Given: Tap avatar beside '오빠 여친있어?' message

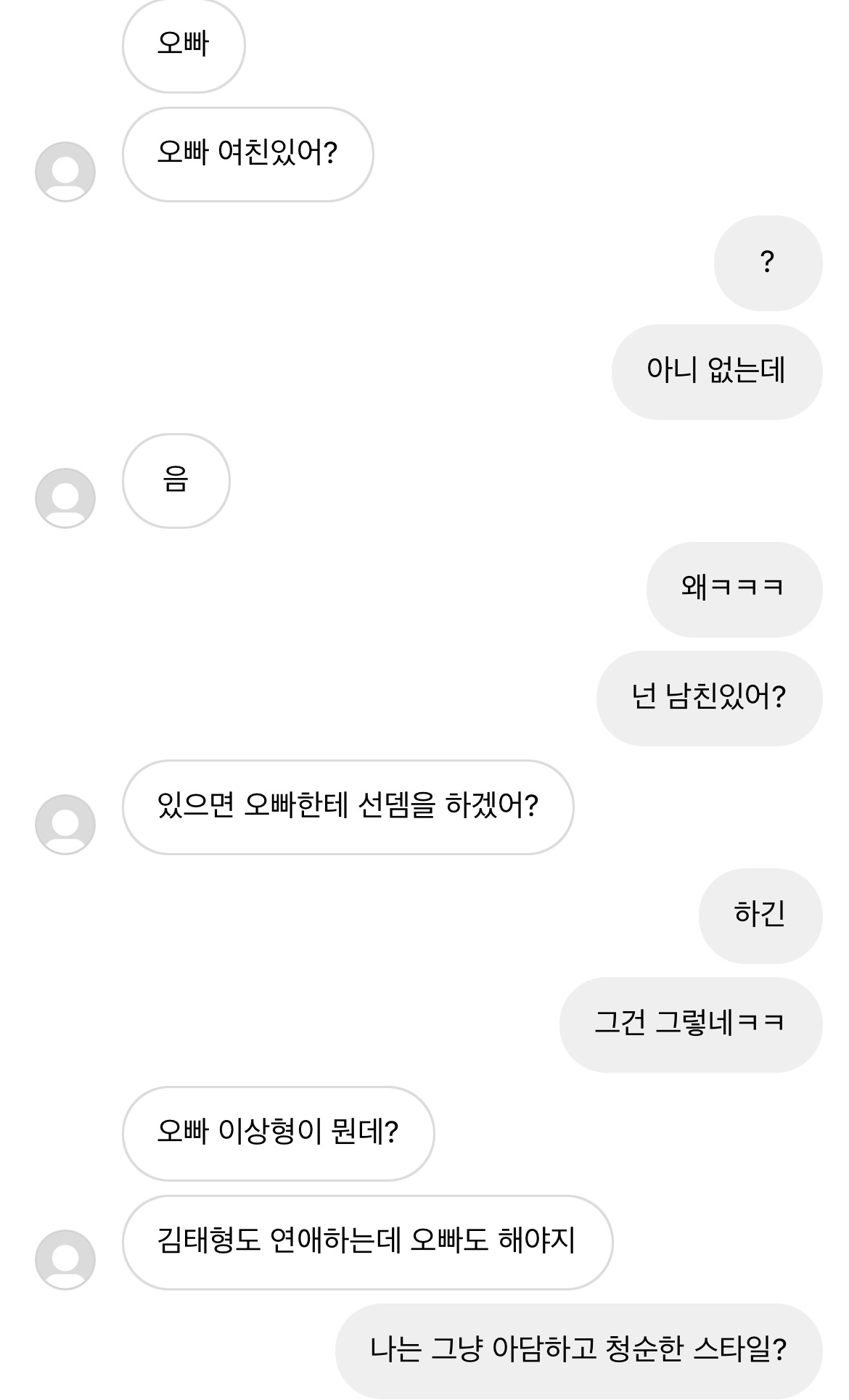Looking at the screenshot, I should (65, 172).
